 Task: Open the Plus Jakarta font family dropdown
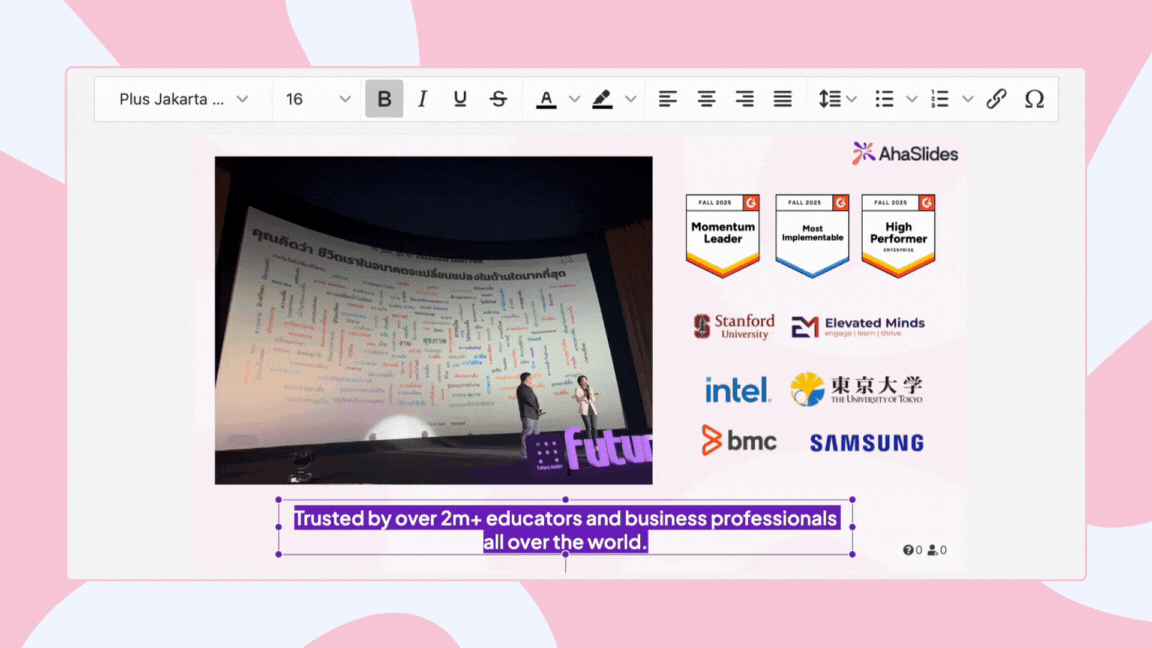[184, 99]
